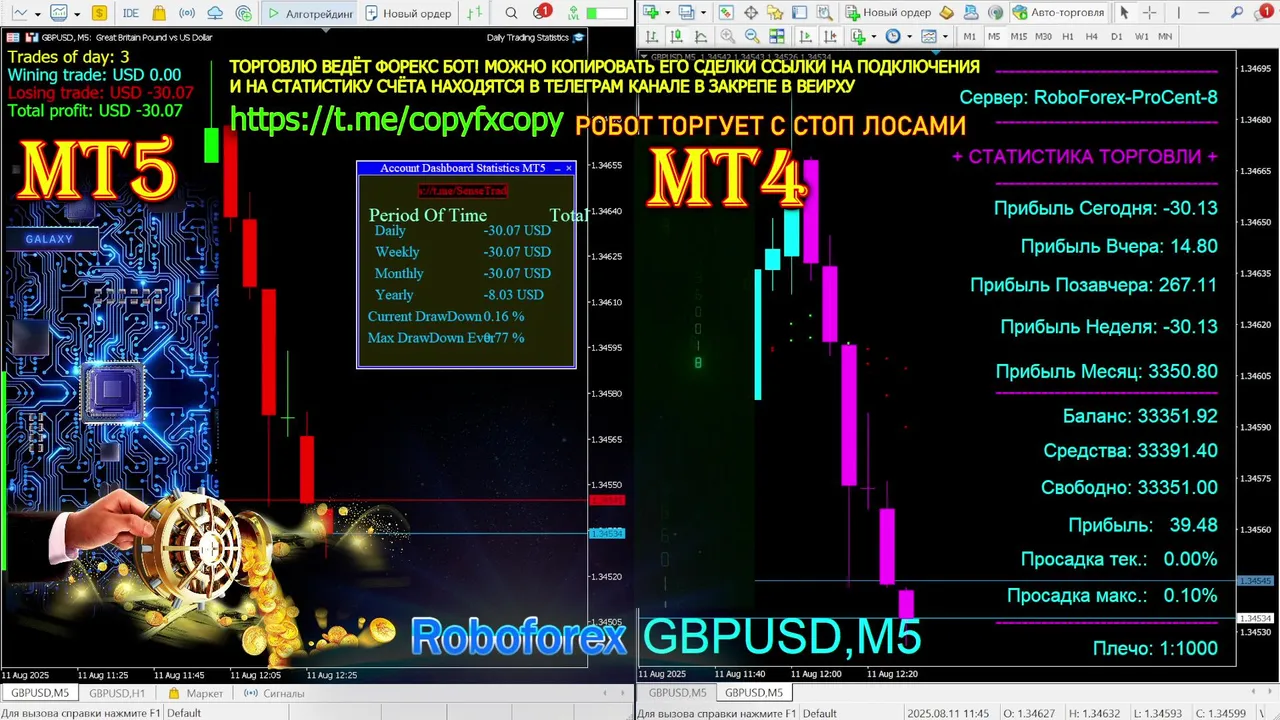Open MT4 search magnifier icon
This screenshot has width=1280, height=720.
click(x=1236, y=12)
